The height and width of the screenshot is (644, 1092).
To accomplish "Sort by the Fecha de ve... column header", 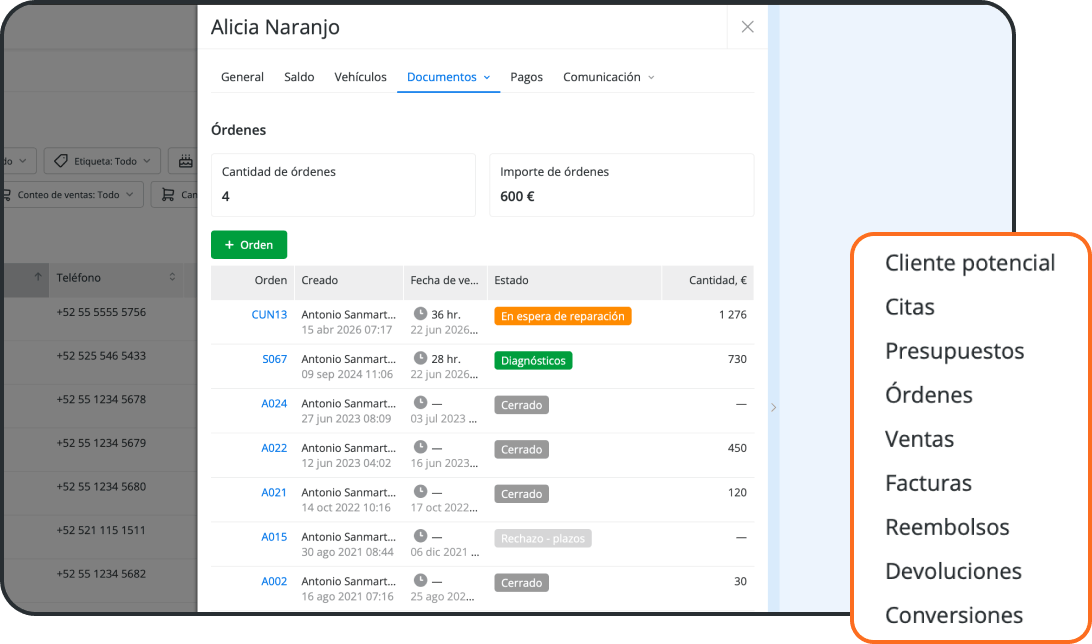I will (444, 281).
